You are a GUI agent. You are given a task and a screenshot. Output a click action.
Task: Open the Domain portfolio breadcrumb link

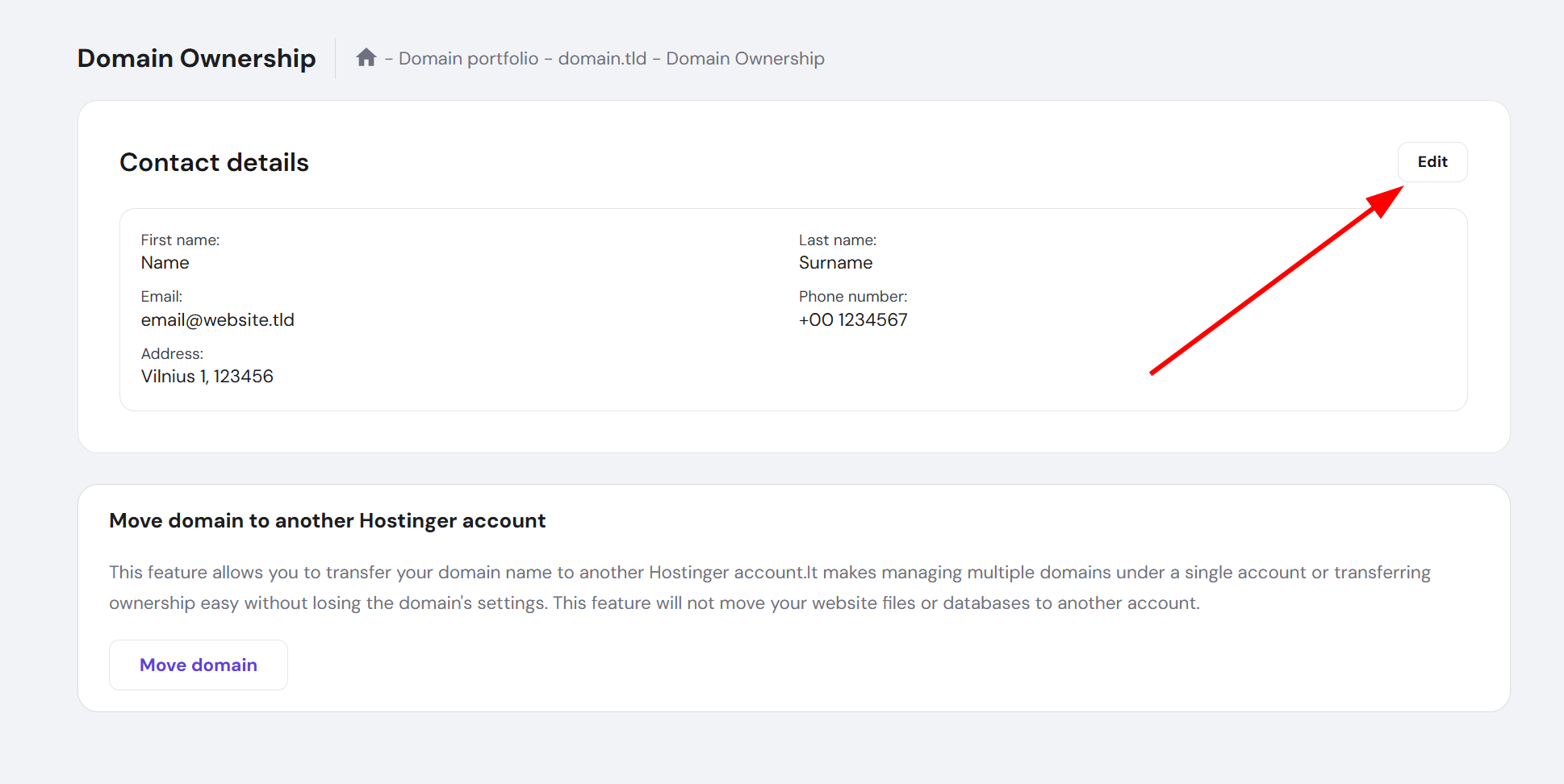[468, 59]
